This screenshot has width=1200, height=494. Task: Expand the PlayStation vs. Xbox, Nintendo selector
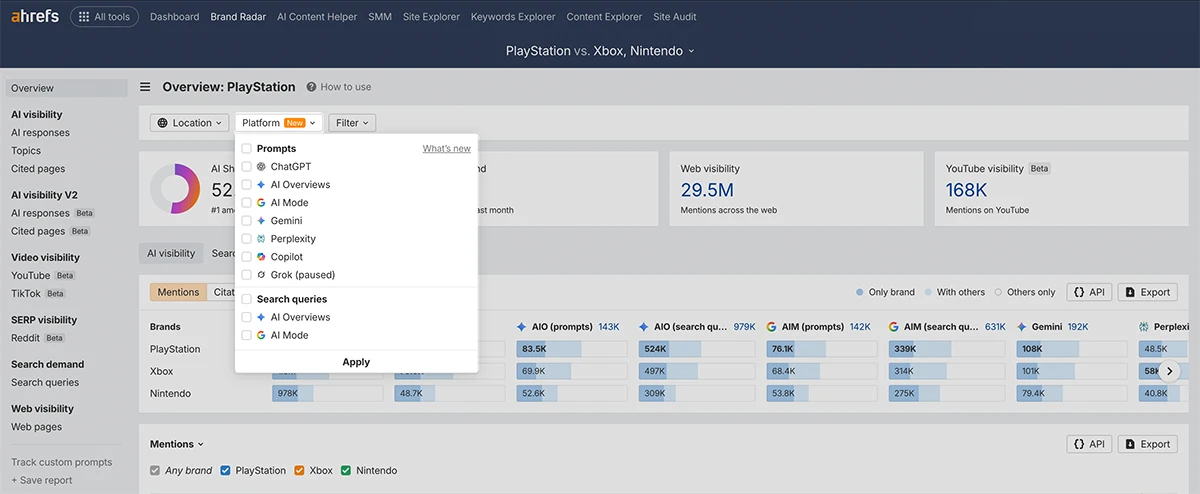[x=600, y=50]
